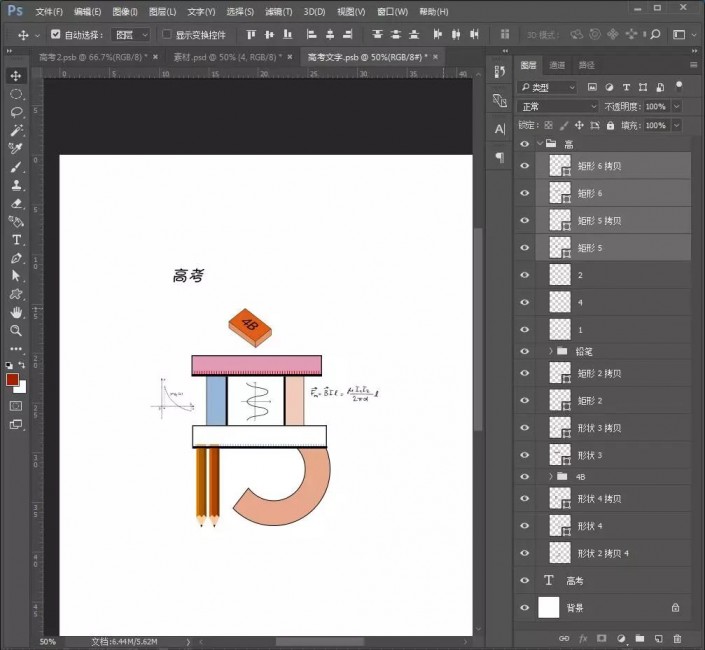
Task: Hide the 4B group
Action: tap(525, 476)
